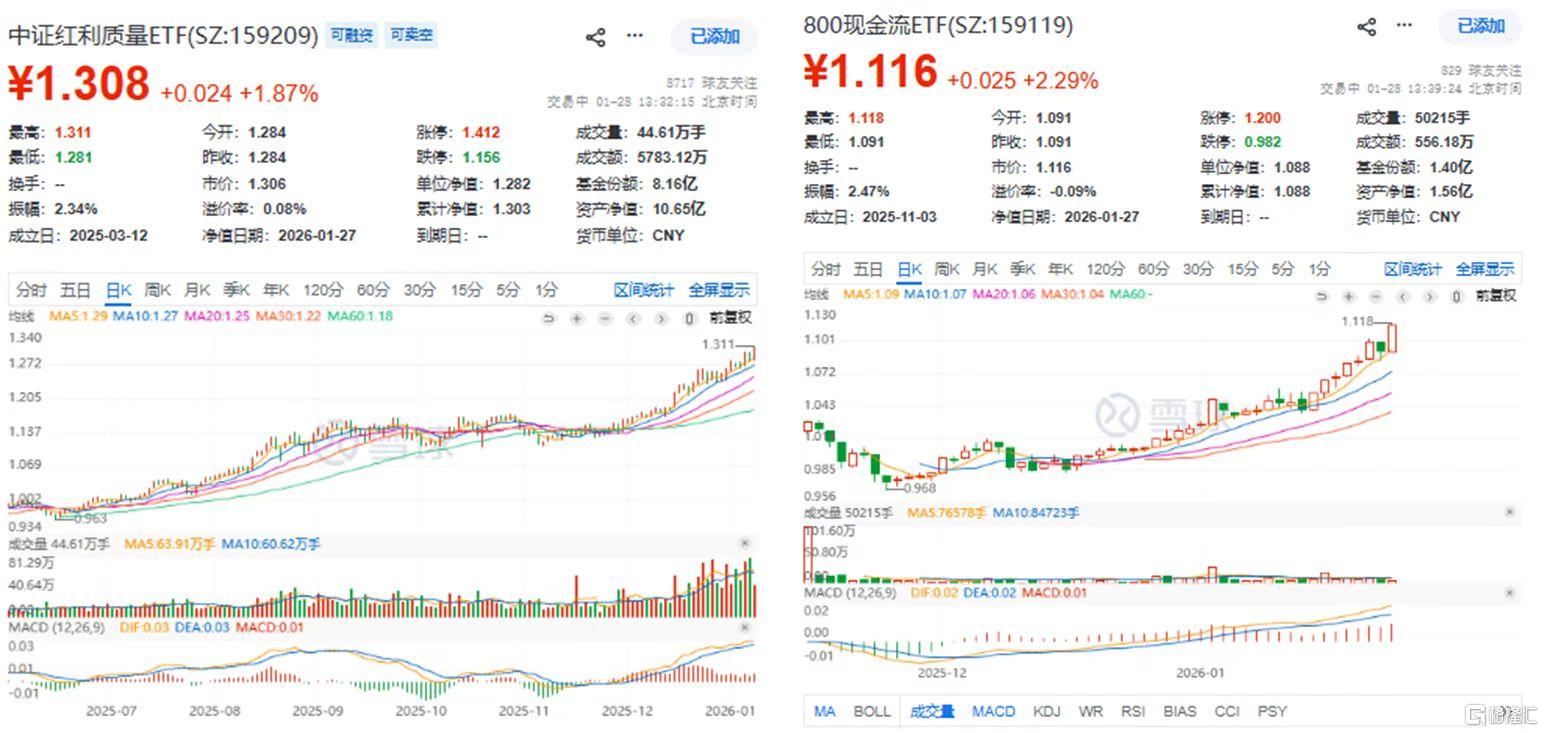This screenshot has width=1545, height=733.
Task: Close the right MACD indicator panel
Action: (x=1510, y=593)
